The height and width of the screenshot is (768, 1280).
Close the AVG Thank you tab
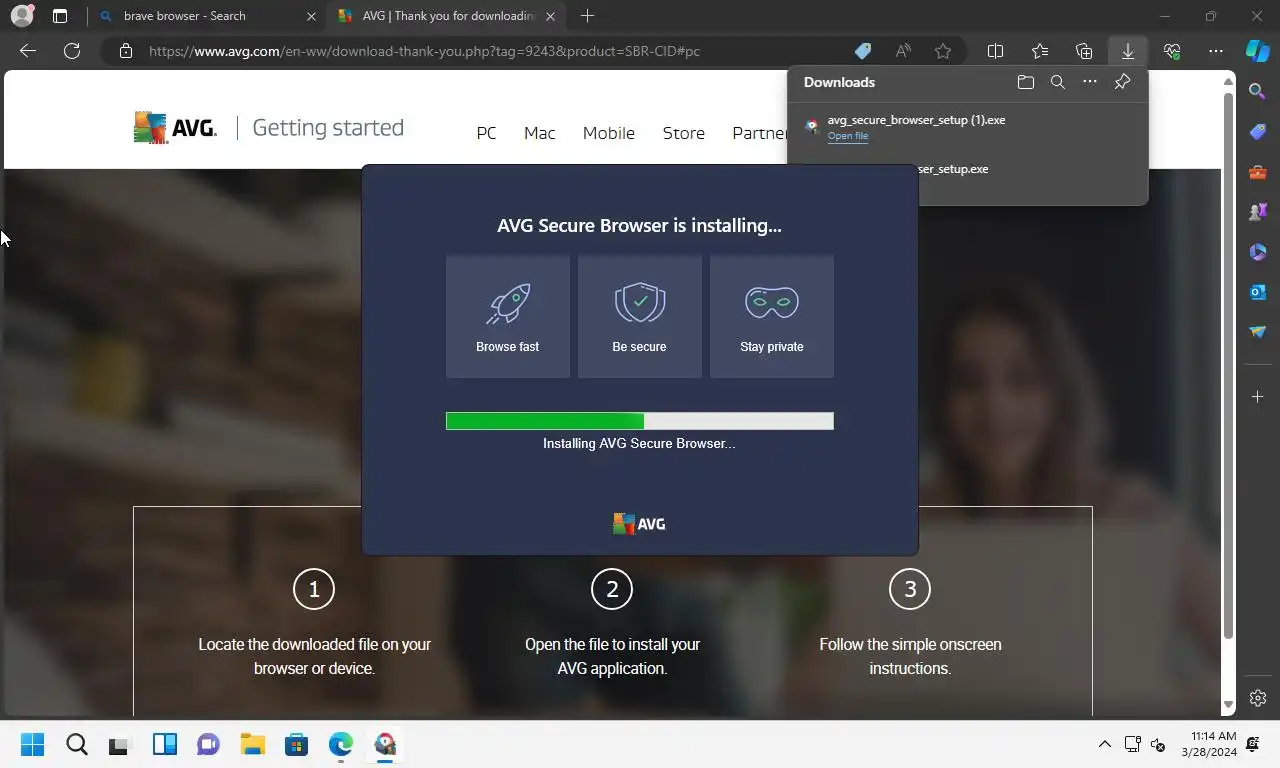(550, 16)
